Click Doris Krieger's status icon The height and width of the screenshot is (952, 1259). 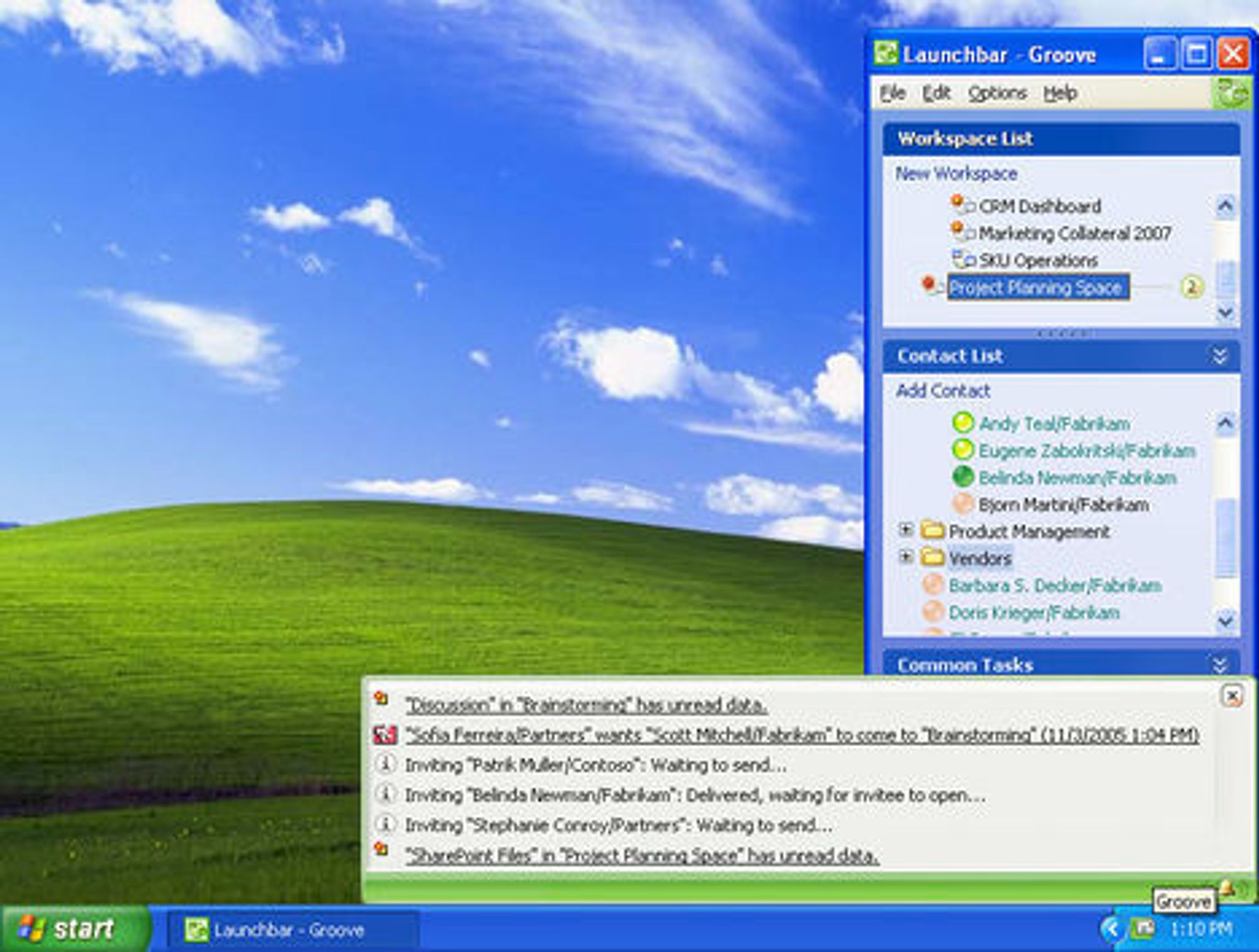(932, 612)
